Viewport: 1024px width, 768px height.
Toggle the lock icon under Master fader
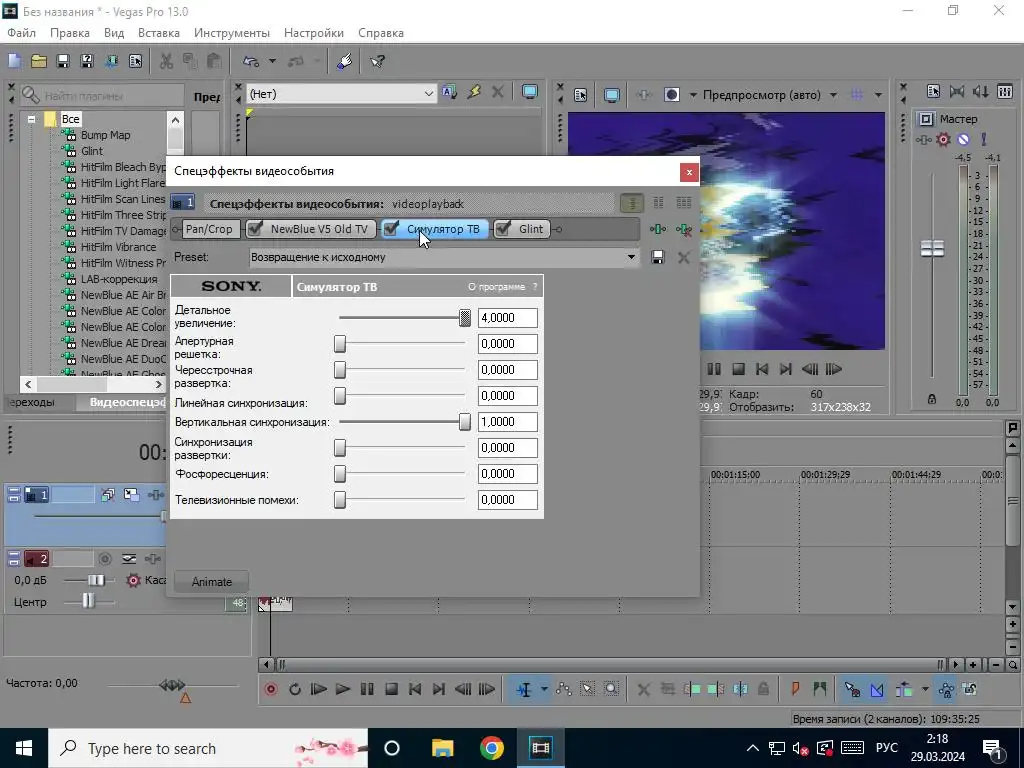[932, 399]
